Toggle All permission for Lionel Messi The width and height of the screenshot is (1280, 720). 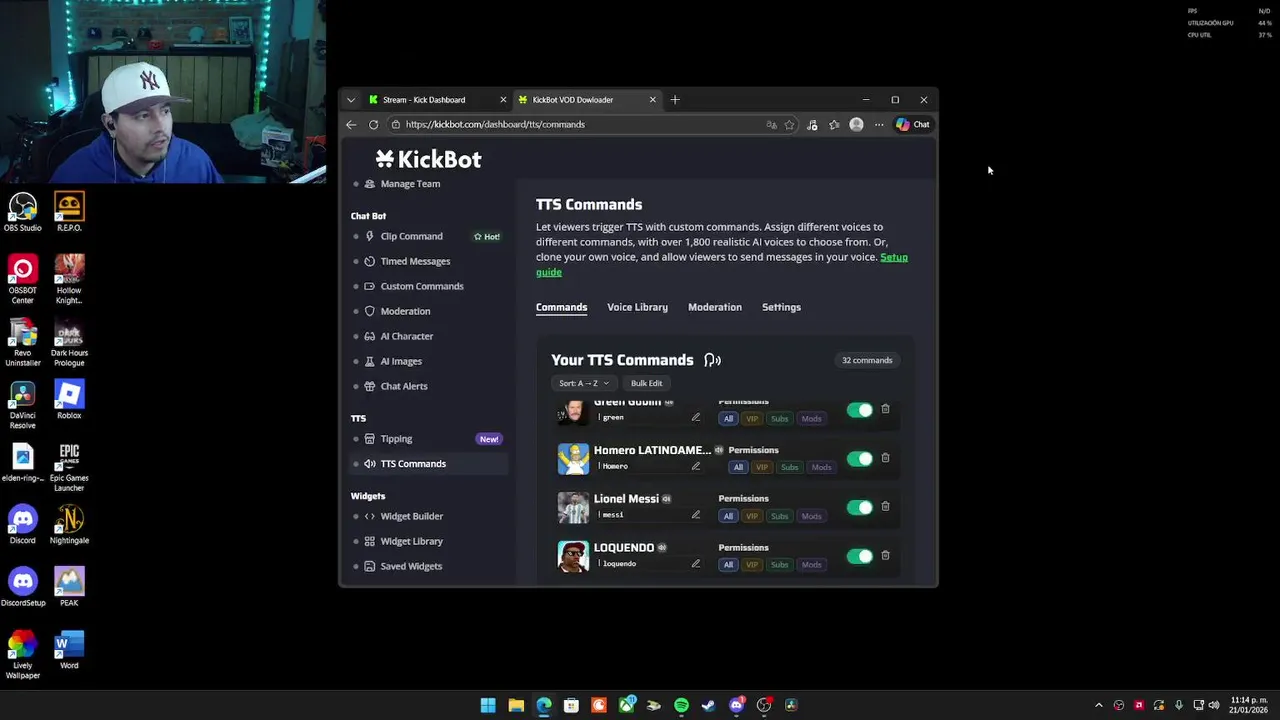(x=728, y=516)
